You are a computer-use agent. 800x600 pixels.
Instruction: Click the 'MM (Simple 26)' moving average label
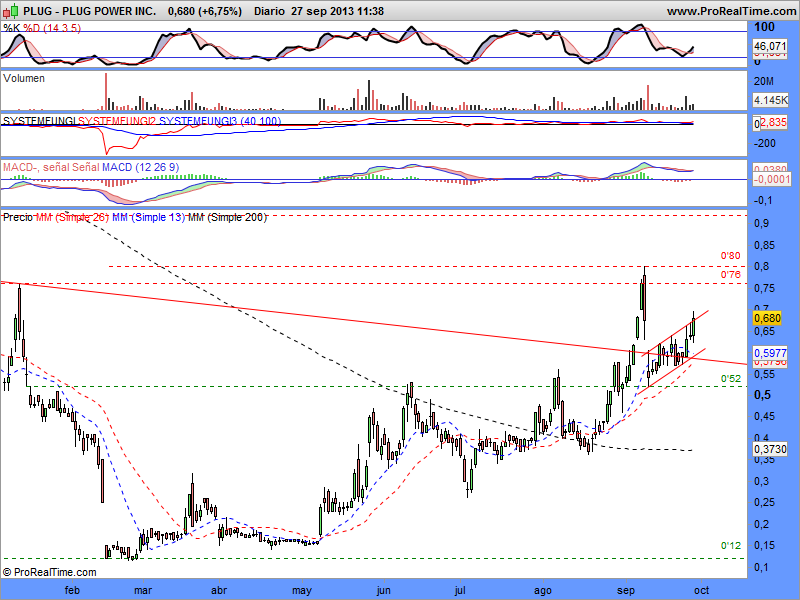pos(72,217)
